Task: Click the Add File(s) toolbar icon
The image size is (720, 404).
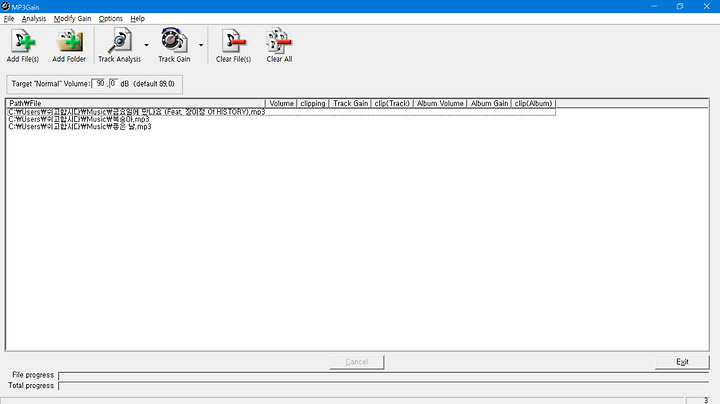Action: pyautogui.click(x=23, y=45)
